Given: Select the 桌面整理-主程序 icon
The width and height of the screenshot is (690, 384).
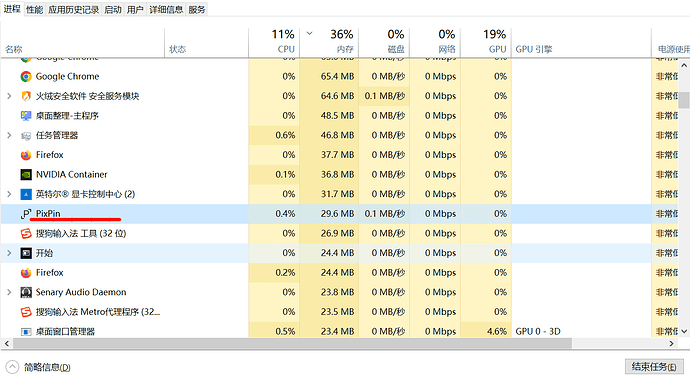Looking at the screenshot, I should pos(26,116).
